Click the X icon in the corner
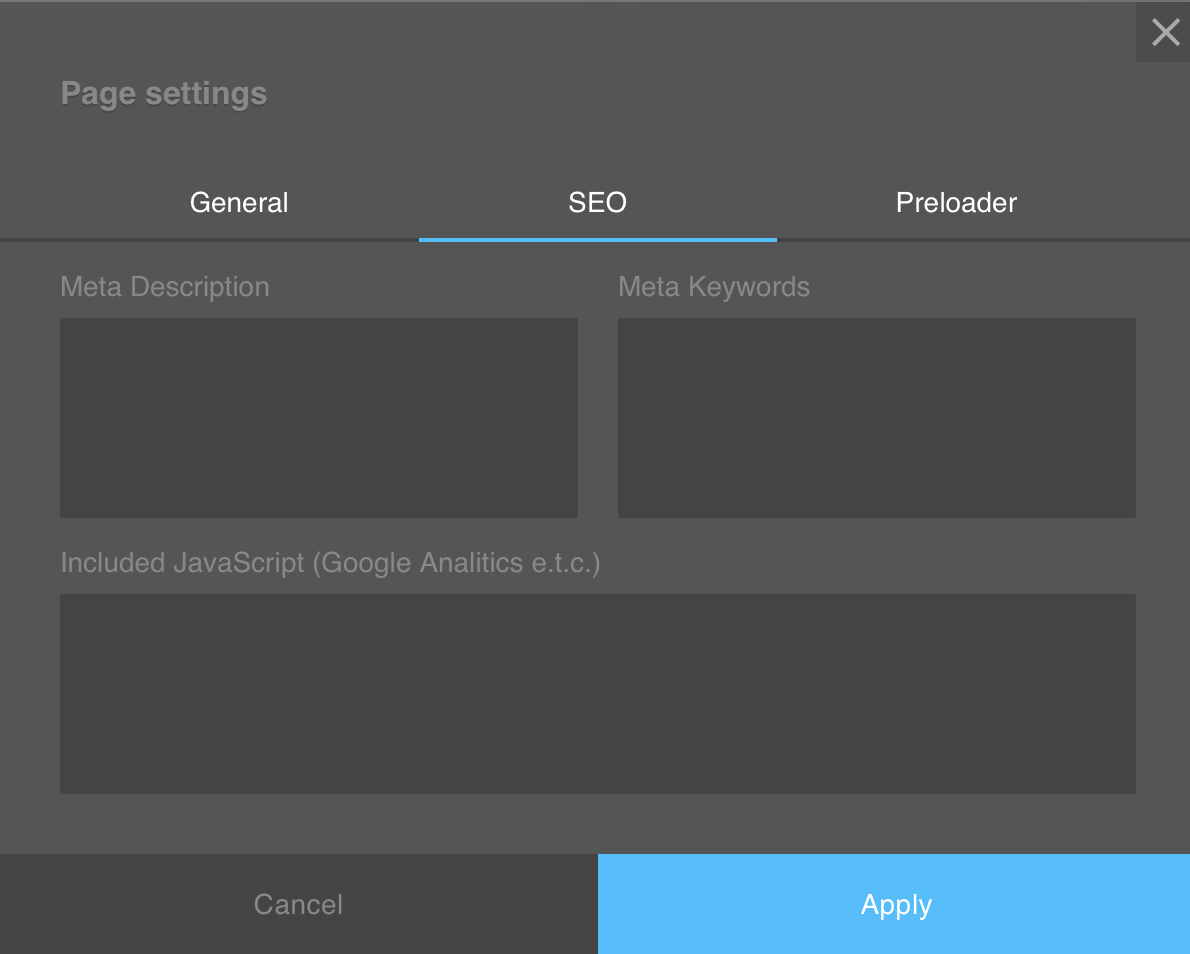Viewport: 1190px width, 954px height. [x=1164, y=32]
